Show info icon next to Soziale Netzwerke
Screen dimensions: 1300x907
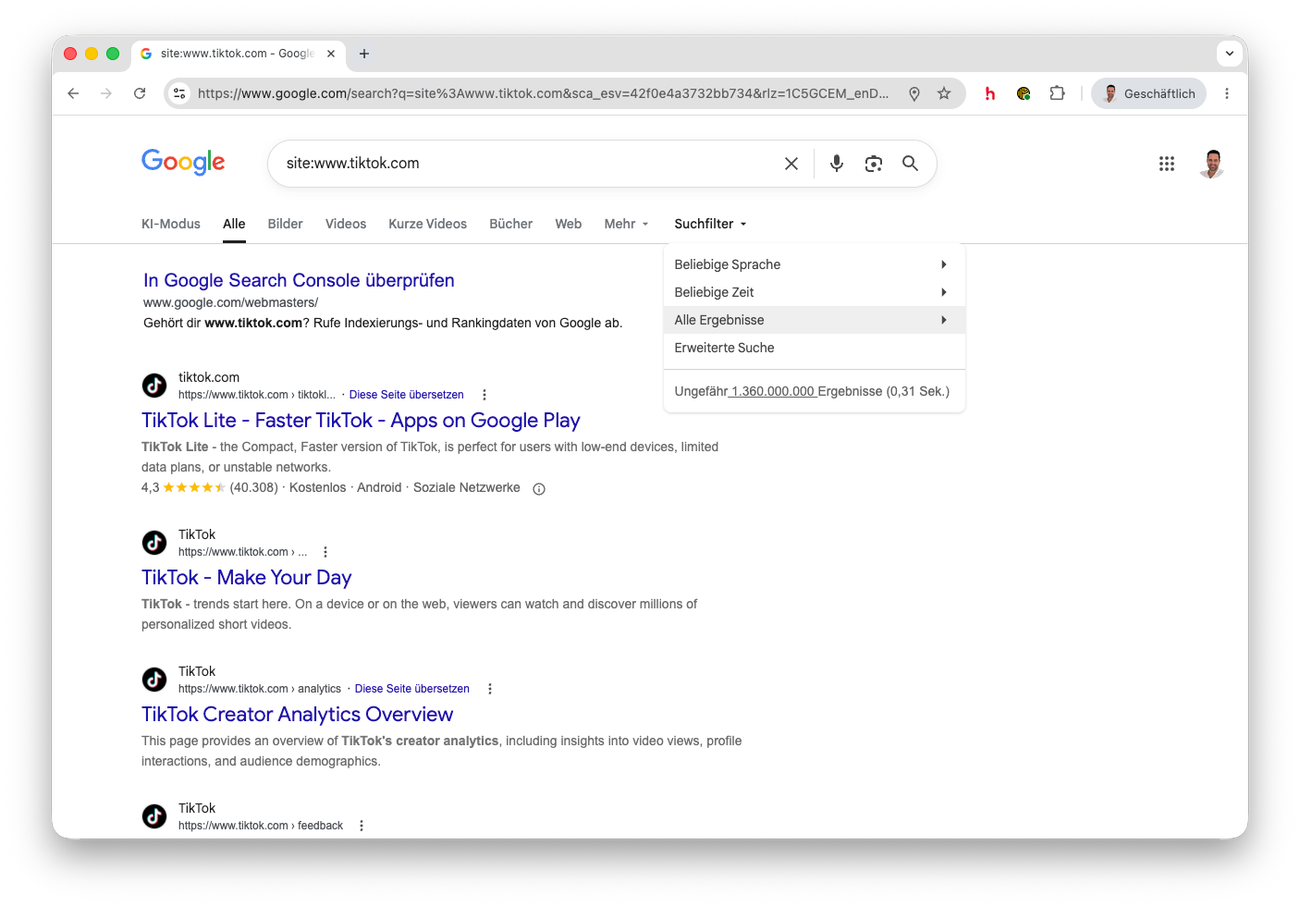(x=539, y=489)
